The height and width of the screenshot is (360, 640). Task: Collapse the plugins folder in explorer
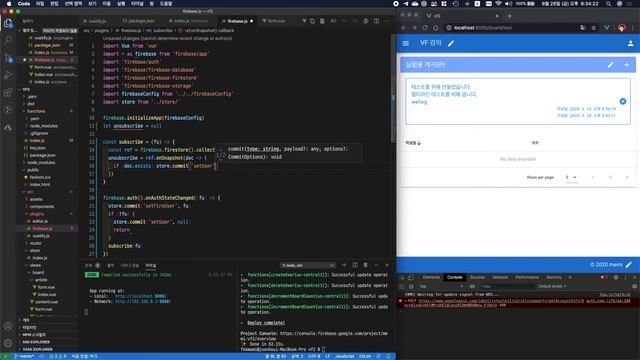[x=36, y=214]
